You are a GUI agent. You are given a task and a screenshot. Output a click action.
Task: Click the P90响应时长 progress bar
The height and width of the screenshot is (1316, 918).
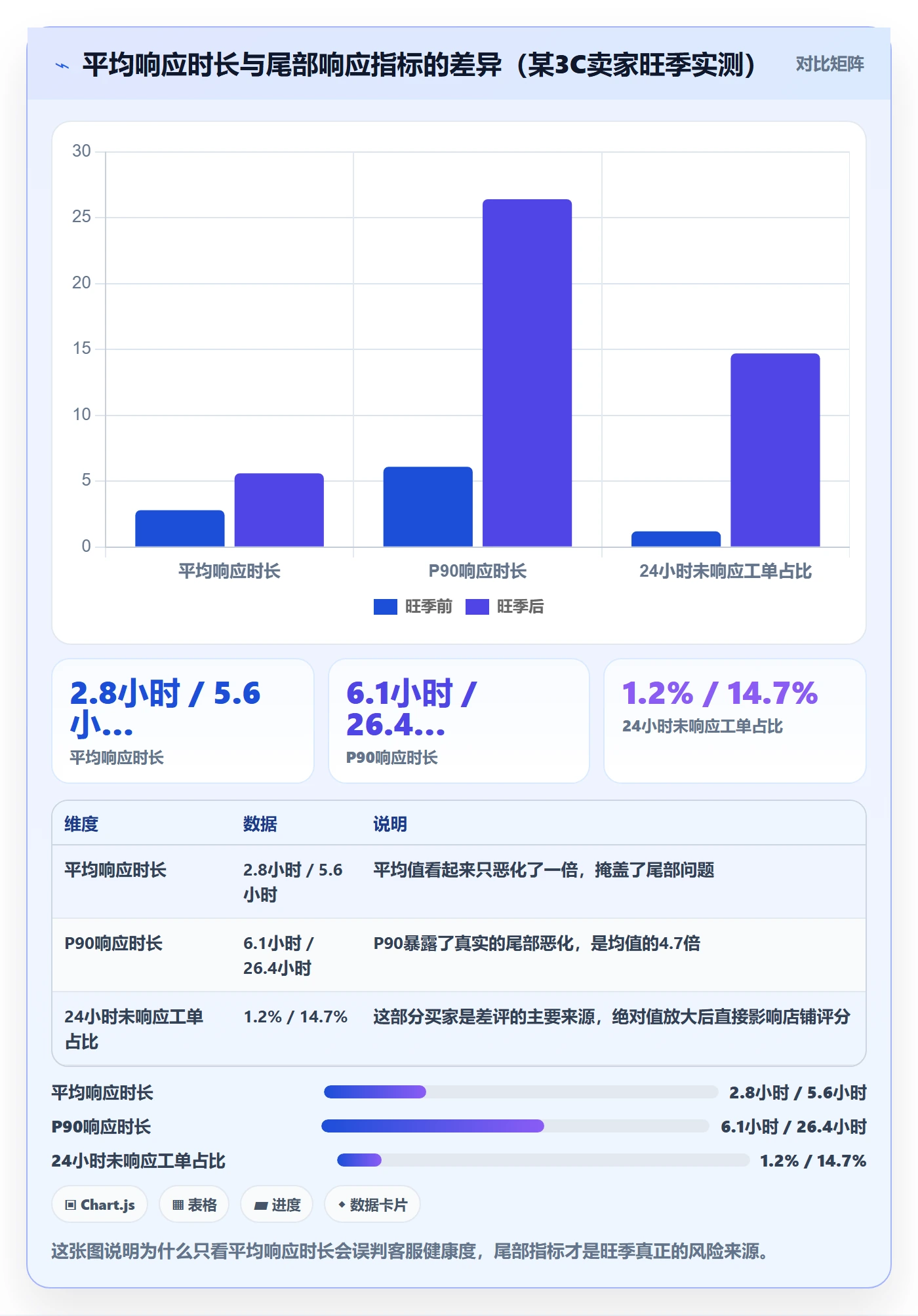tap(515, 1126)
